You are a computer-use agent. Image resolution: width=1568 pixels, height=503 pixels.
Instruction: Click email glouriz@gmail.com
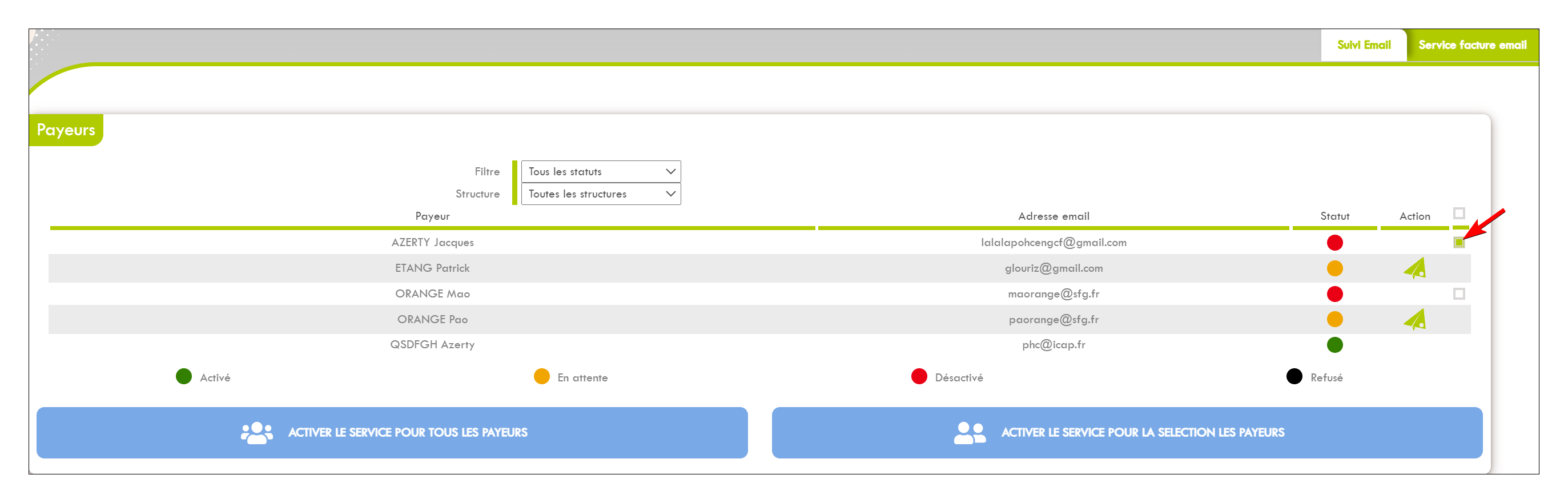[1053, 268]
